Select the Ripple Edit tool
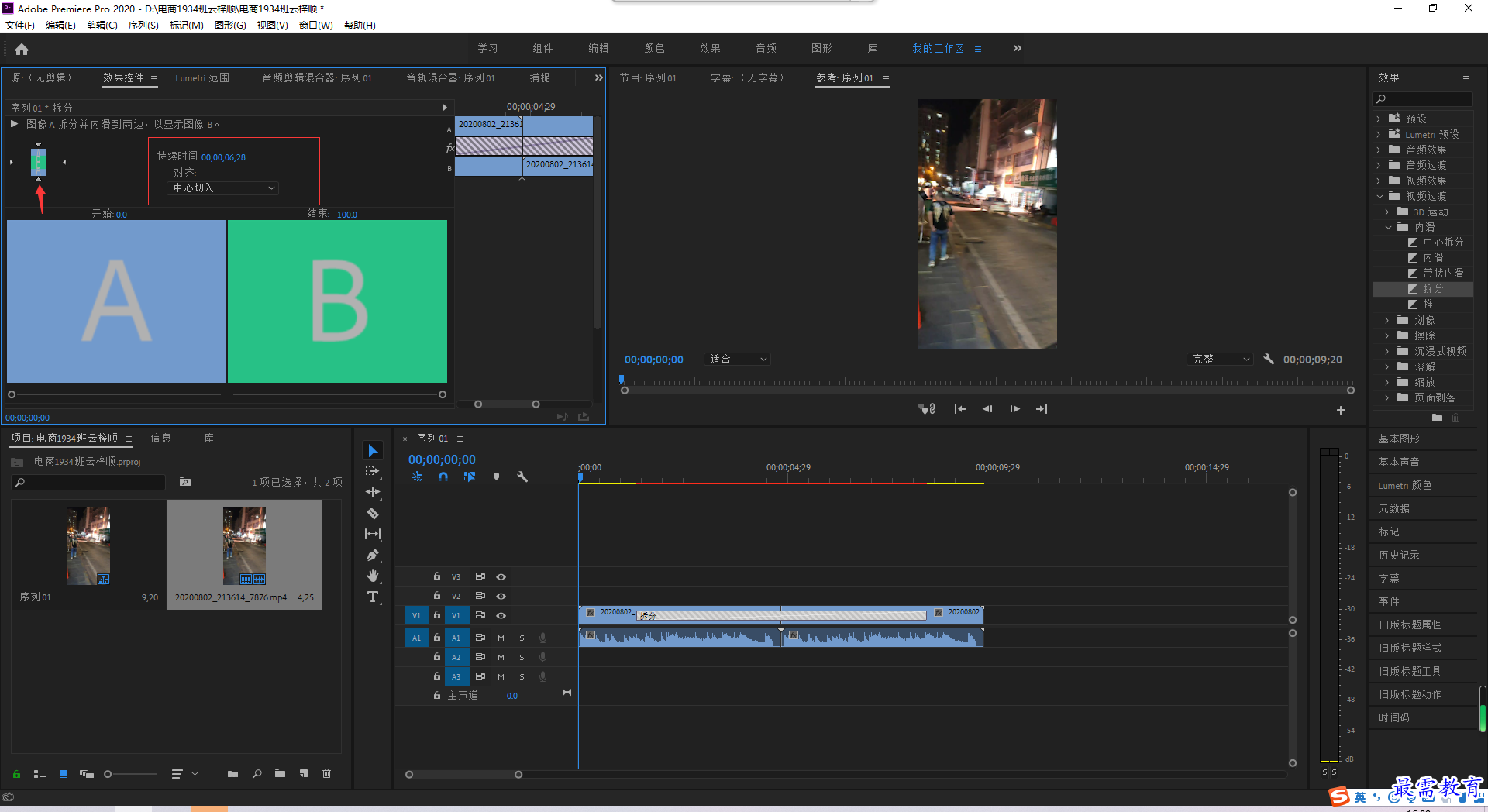The width and height of the screenshot is (1488, 812). tap(373, 492)
